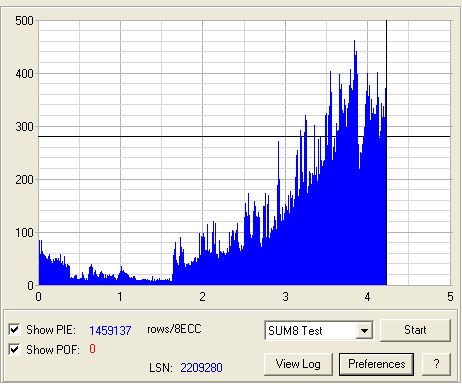Uncheck the Show PIE checkbox
The image size is (462, 384).
click(14, 330)
